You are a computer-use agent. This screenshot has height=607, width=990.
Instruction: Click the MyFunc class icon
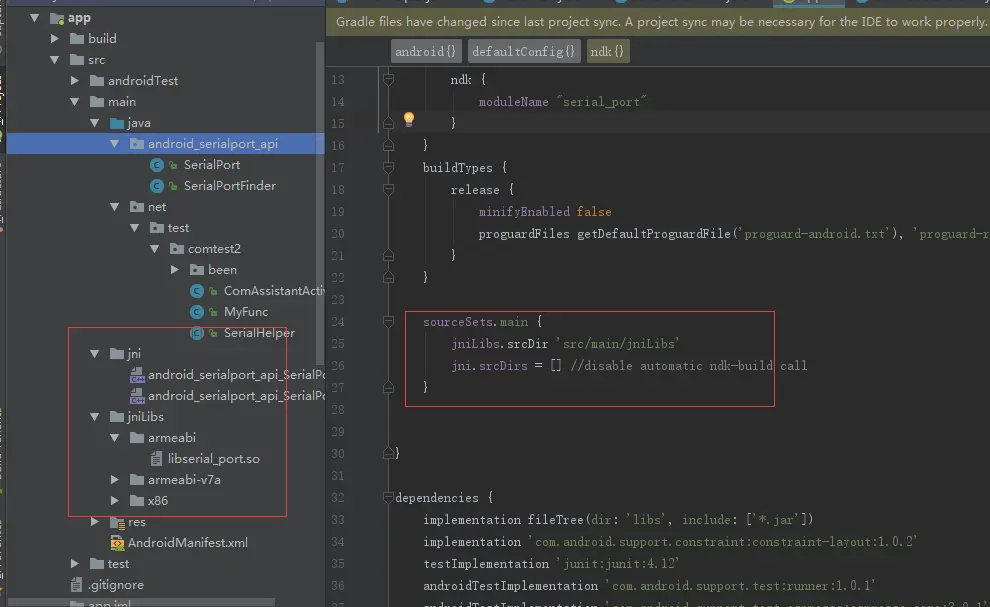pos(197,312)
